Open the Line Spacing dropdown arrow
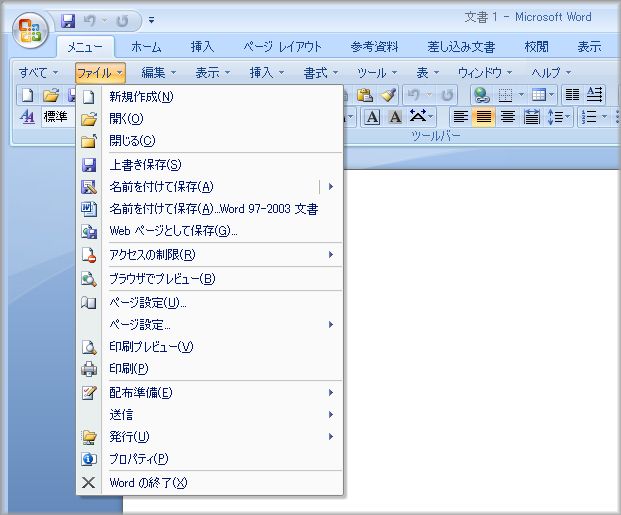This screenshot has height=515, width=621. click(567, 116)
